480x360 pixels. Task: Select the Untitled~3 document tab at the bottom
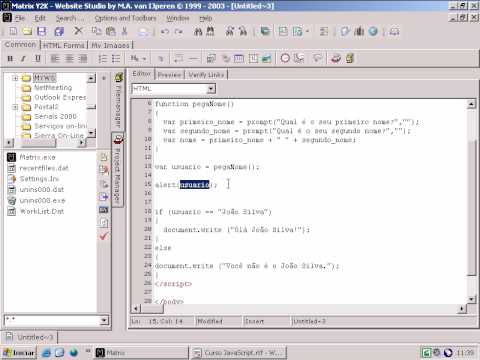[30, 337]
